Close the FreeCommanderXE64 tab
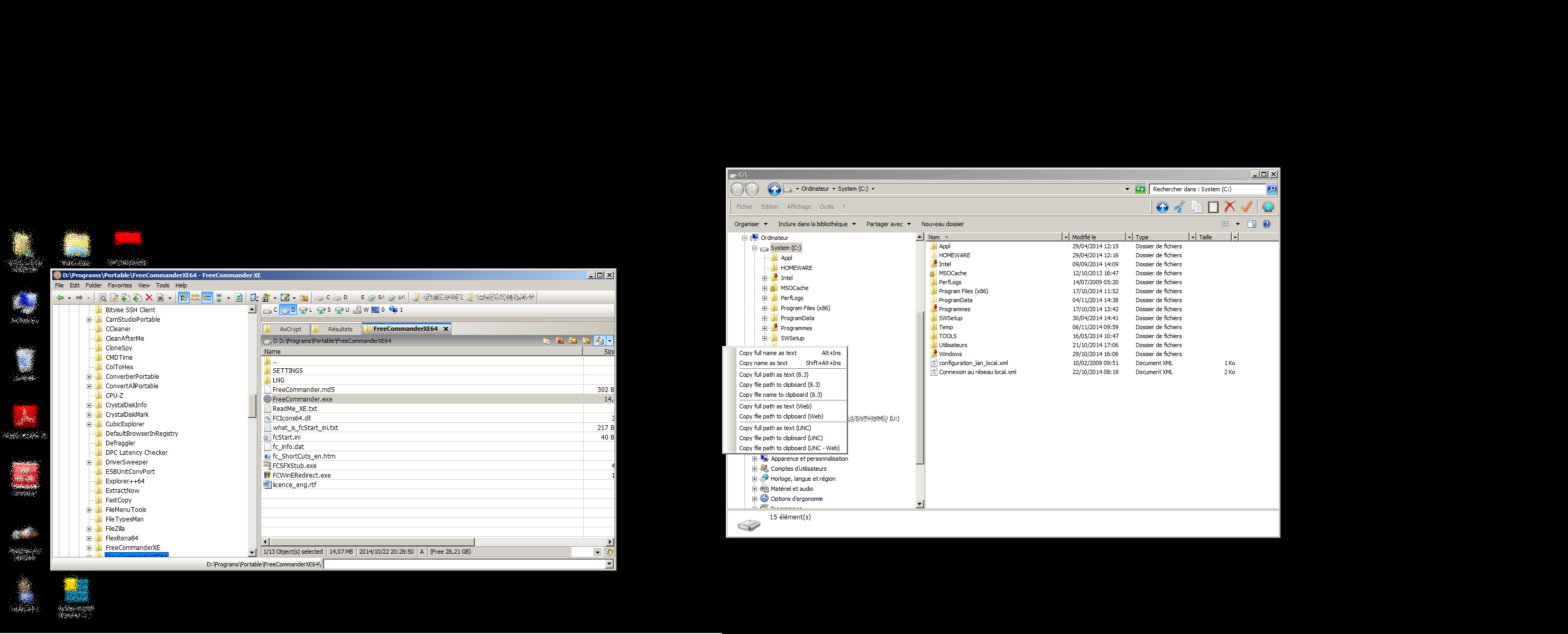 point(446,329)
